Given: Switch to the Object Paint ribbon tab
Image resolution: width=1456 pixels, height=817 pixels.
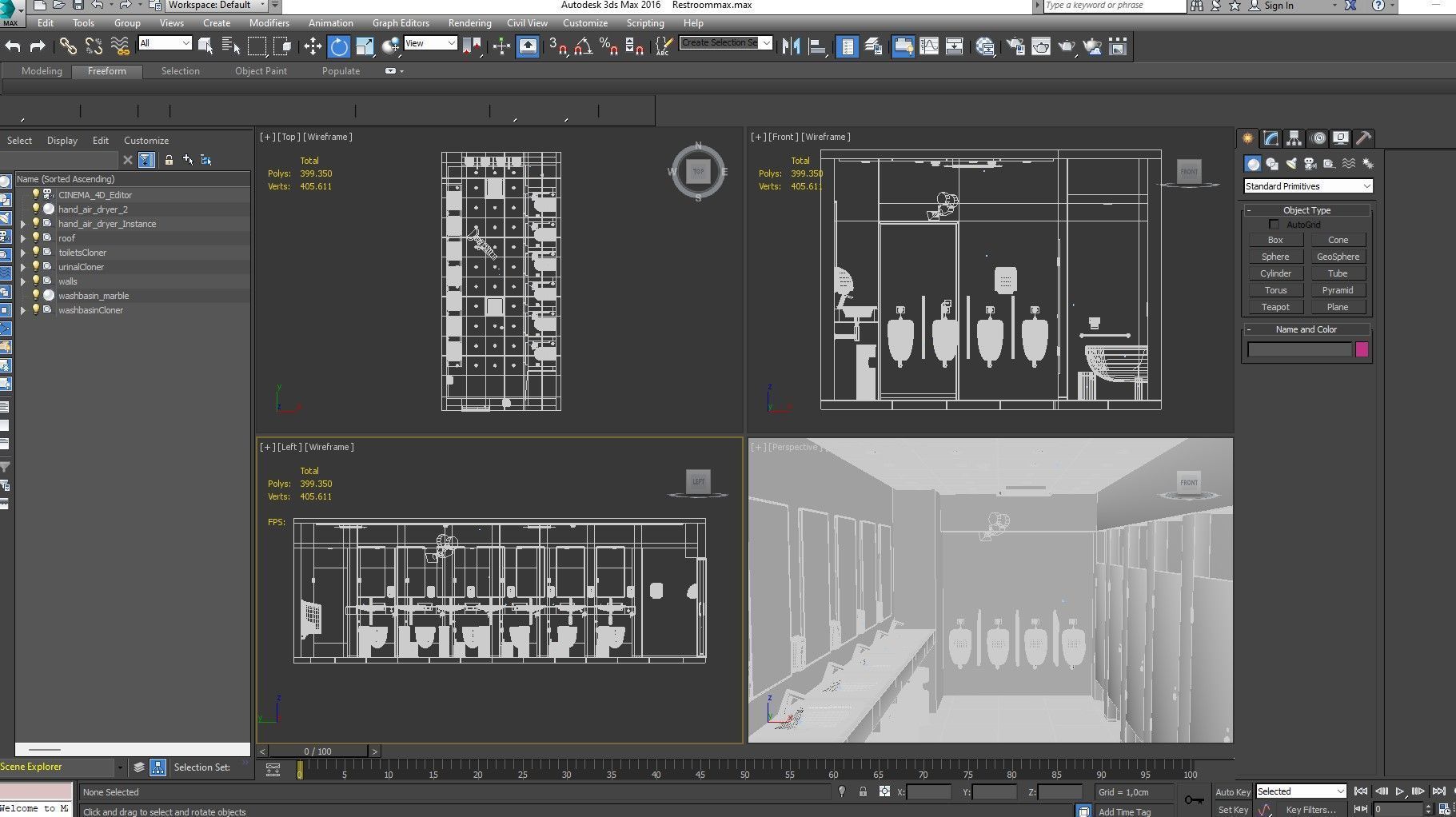Looking at the screenshot, I should point(261,71).
